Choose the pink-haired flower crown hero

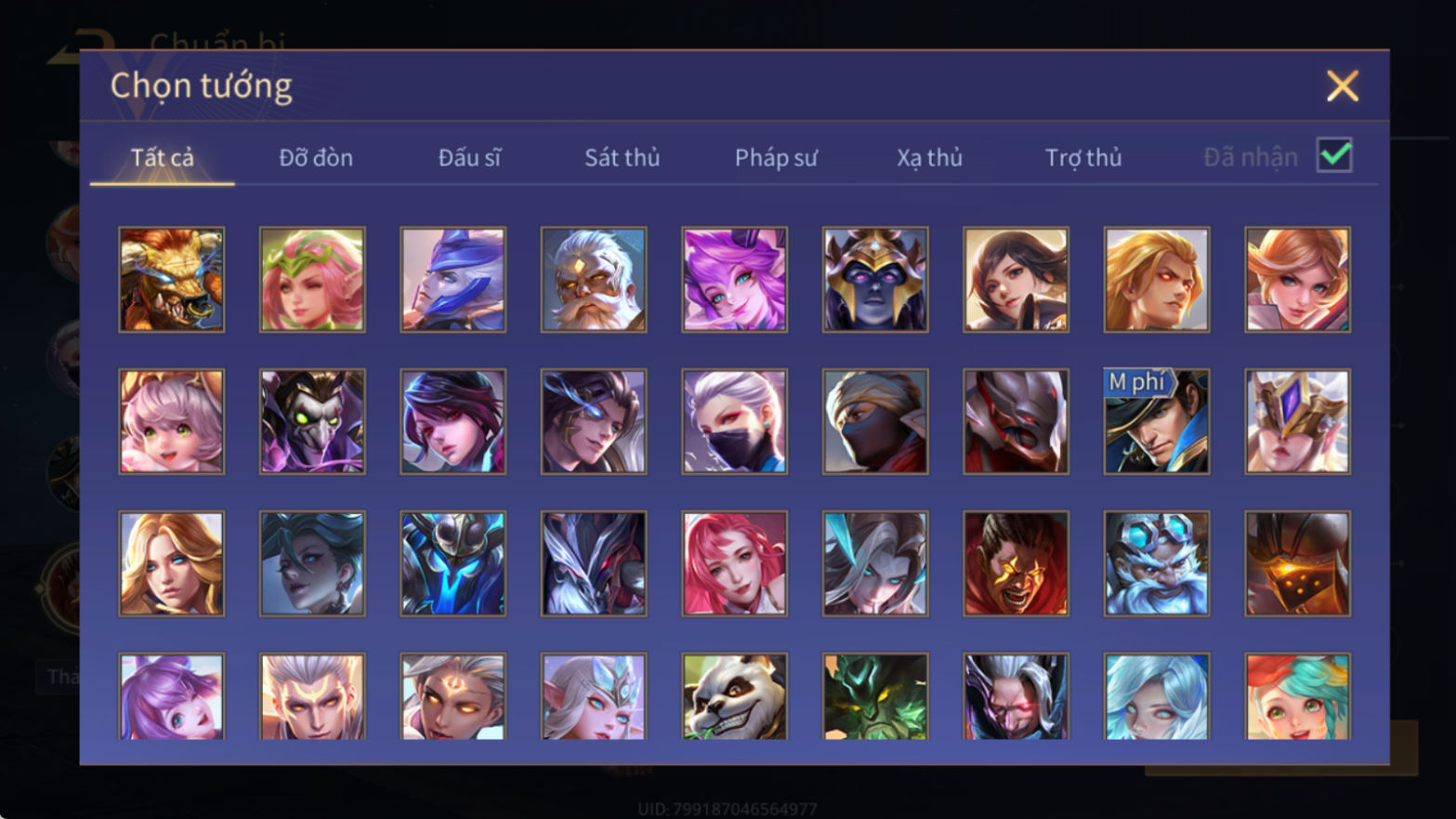click(x=312, y=280)
